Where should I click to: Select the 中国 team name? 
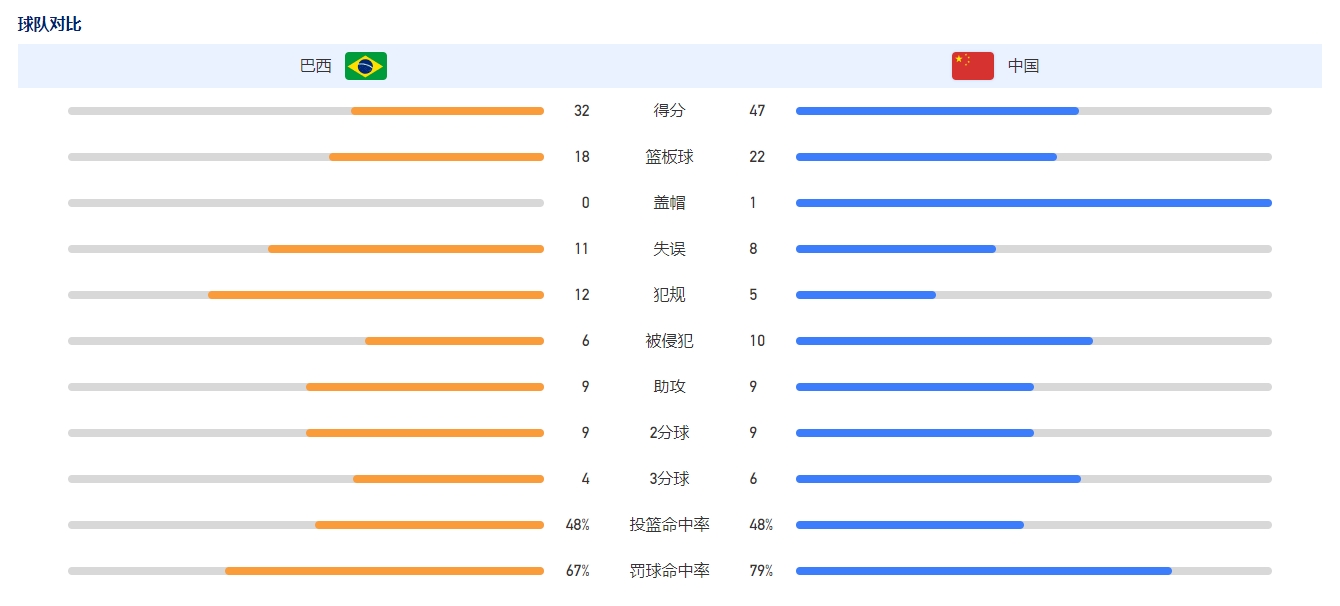pyautogui.click(x=1023, y=66)
